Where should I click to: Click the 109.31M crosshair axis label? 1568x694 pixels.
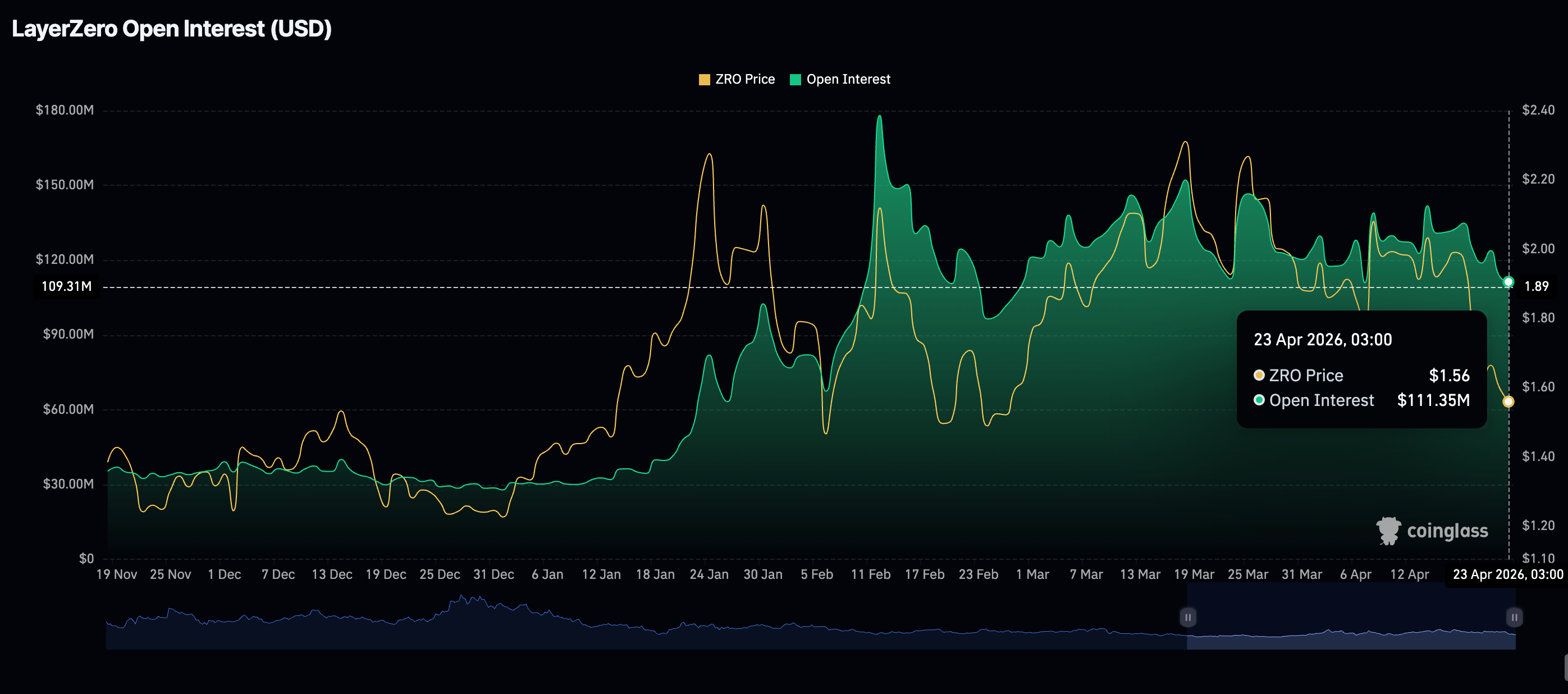pos(66,286)
